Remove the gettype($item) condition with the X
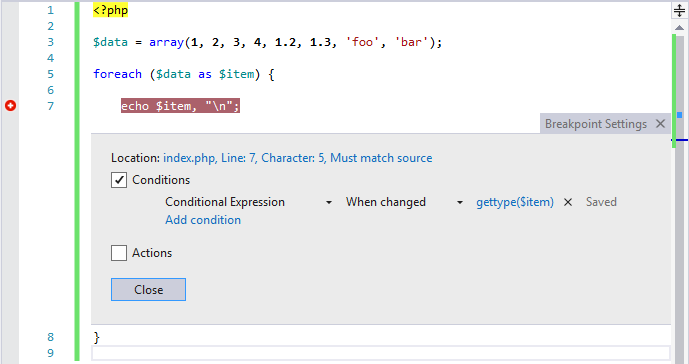The width and height of the screenshot is (689, 364). click(568, 202)
